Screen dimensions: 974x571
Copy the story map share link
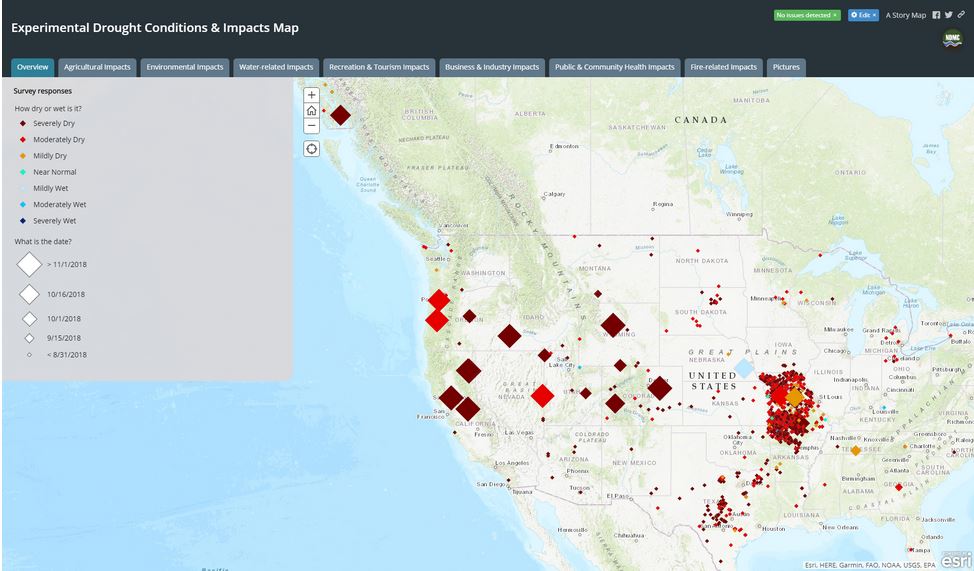click(x=961, y=15)
